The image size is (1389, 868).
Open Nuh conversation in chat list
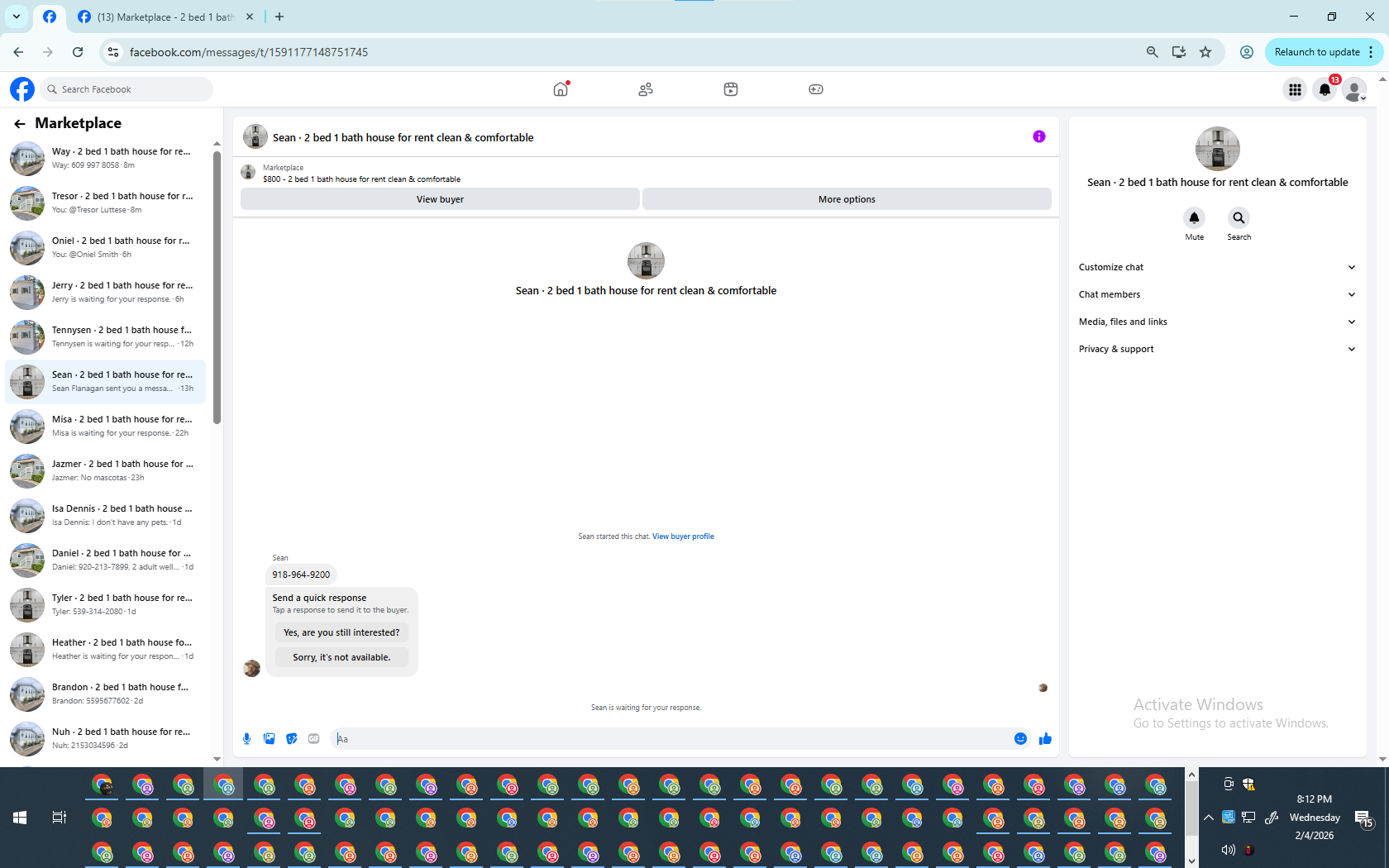(x=106, y=738)
